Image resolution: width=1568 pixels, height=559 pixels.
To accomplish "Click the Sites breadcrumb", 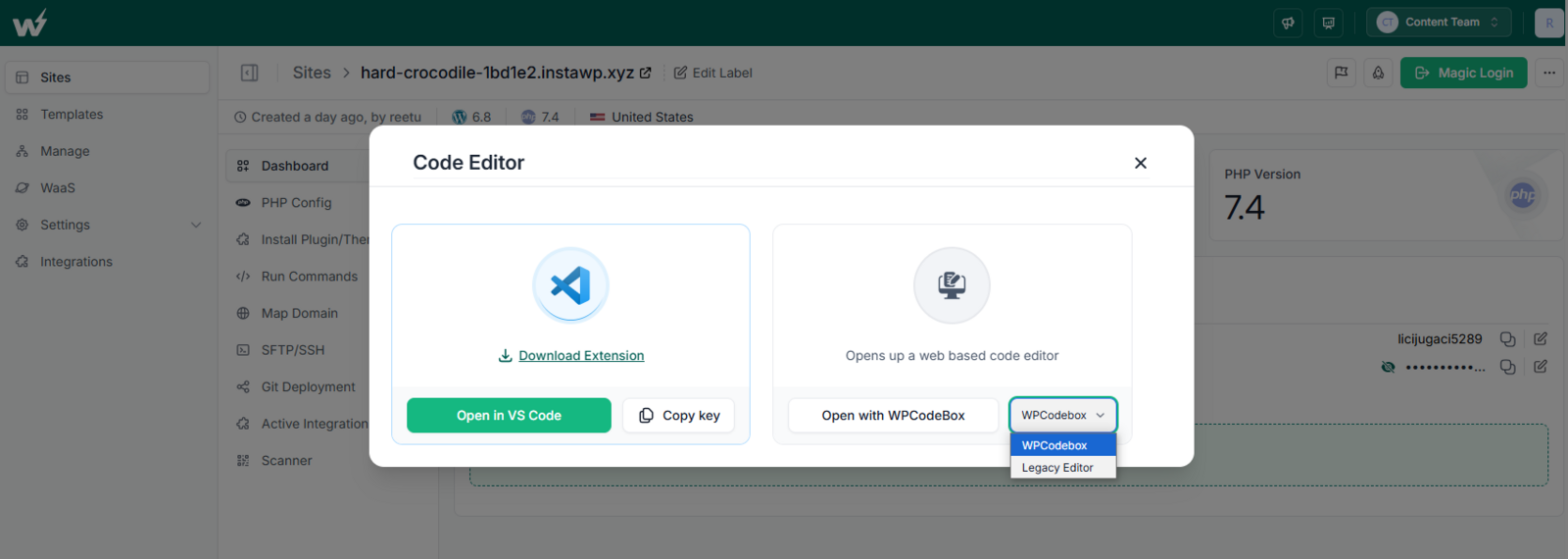I will tap(312, 73).
